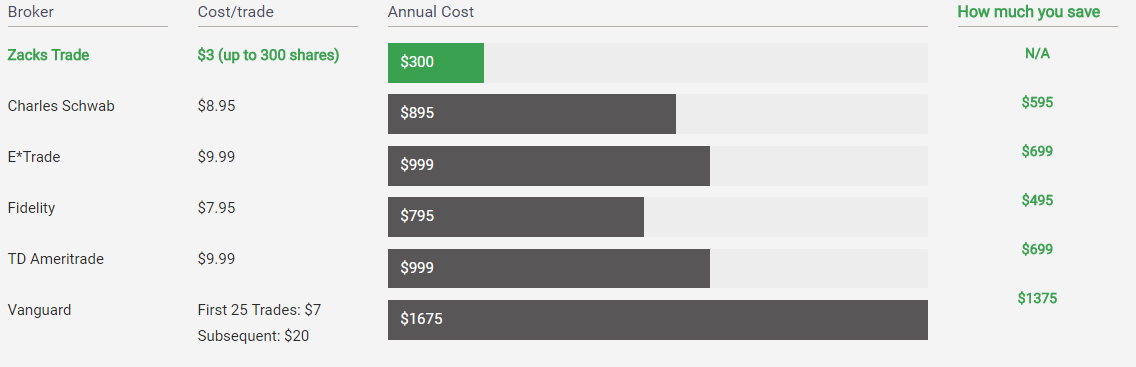Click the $3 (up to 300 shares) text

click(x=268, y=55)
